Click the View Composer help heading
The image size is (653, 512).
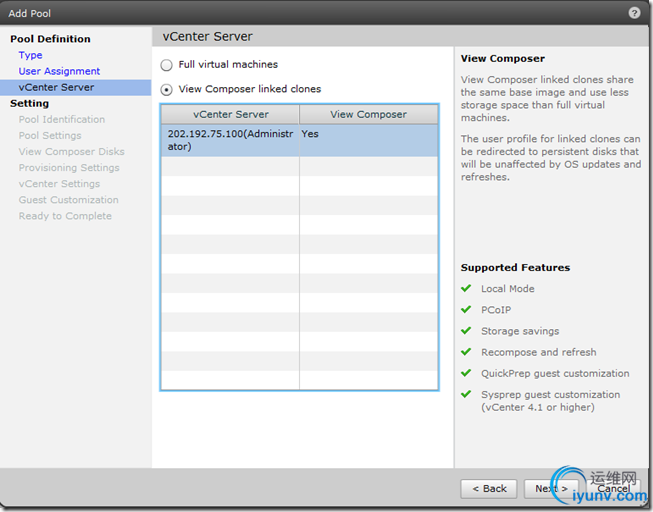503,59
